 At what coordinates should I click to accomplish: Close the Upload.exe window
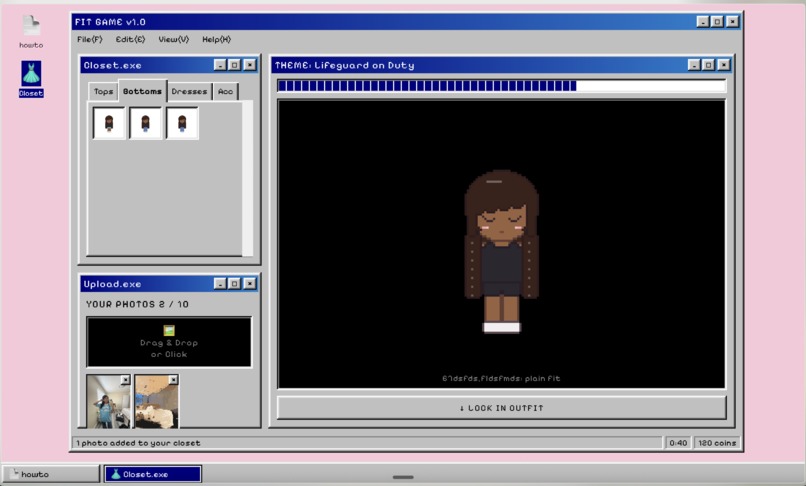(x=249, y=283)
